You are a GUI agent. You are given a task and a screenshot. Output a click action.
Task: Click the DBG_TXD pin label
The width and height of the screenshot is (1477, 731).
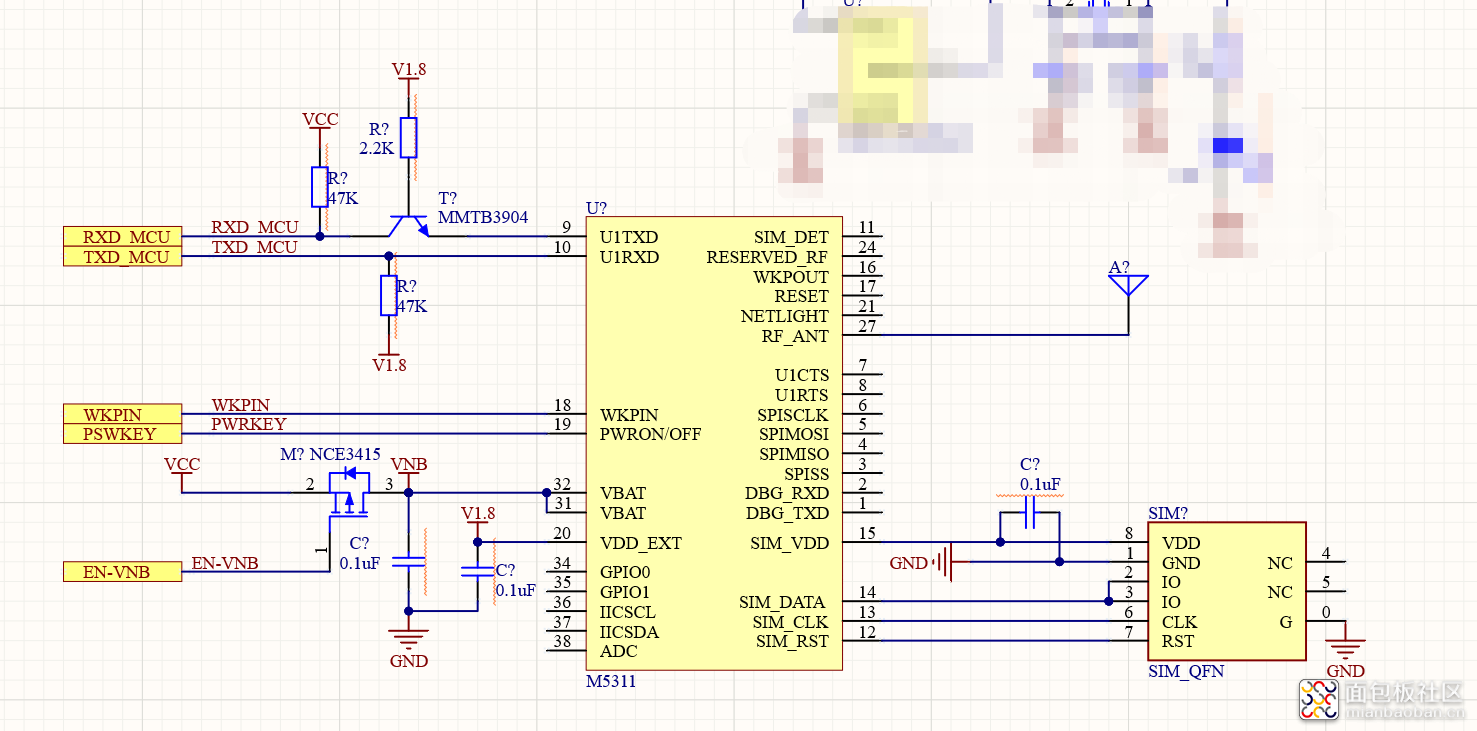click(x=787, y=514)
